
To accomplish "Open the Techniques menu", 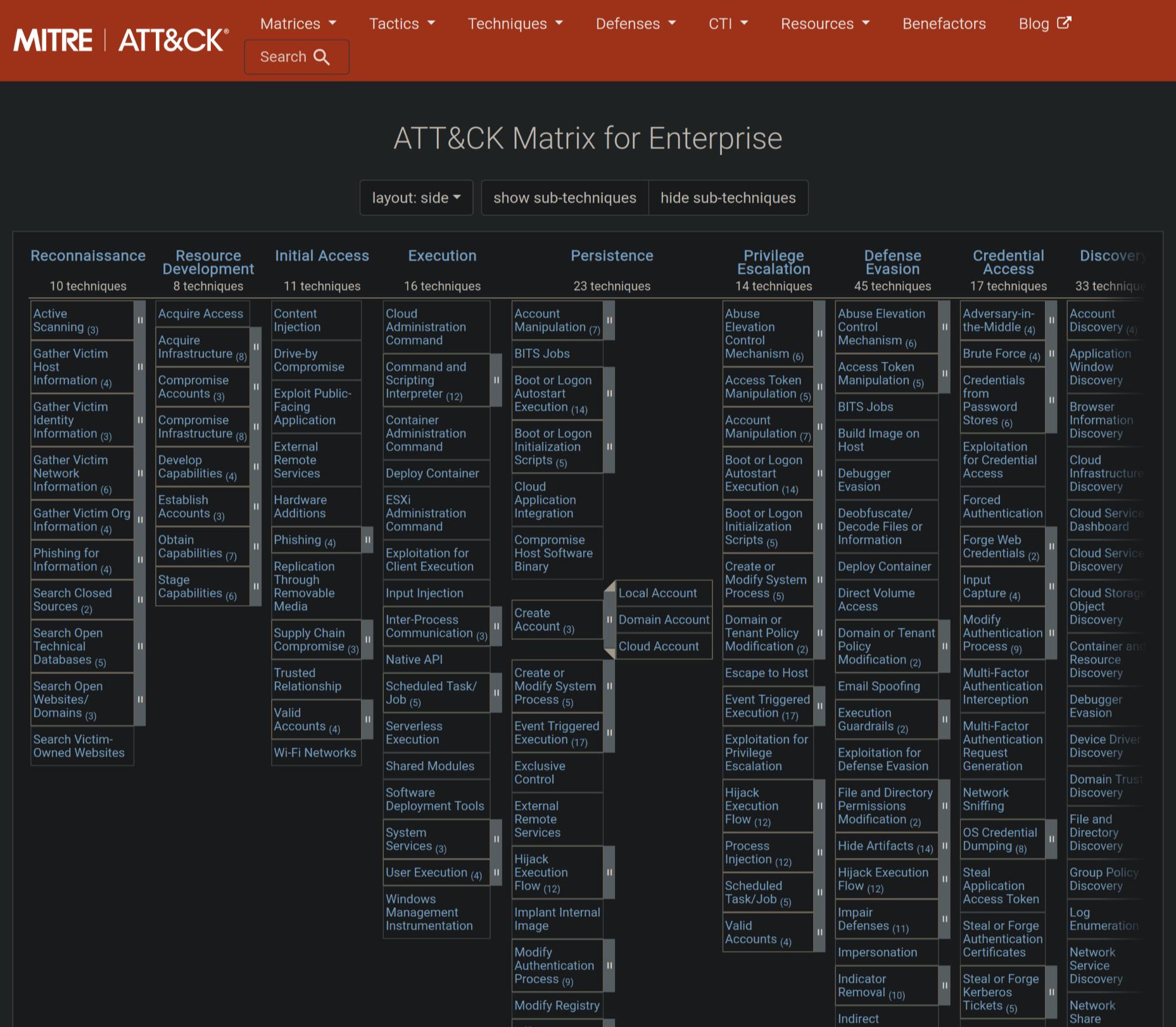I will click(x=515, y=23).
